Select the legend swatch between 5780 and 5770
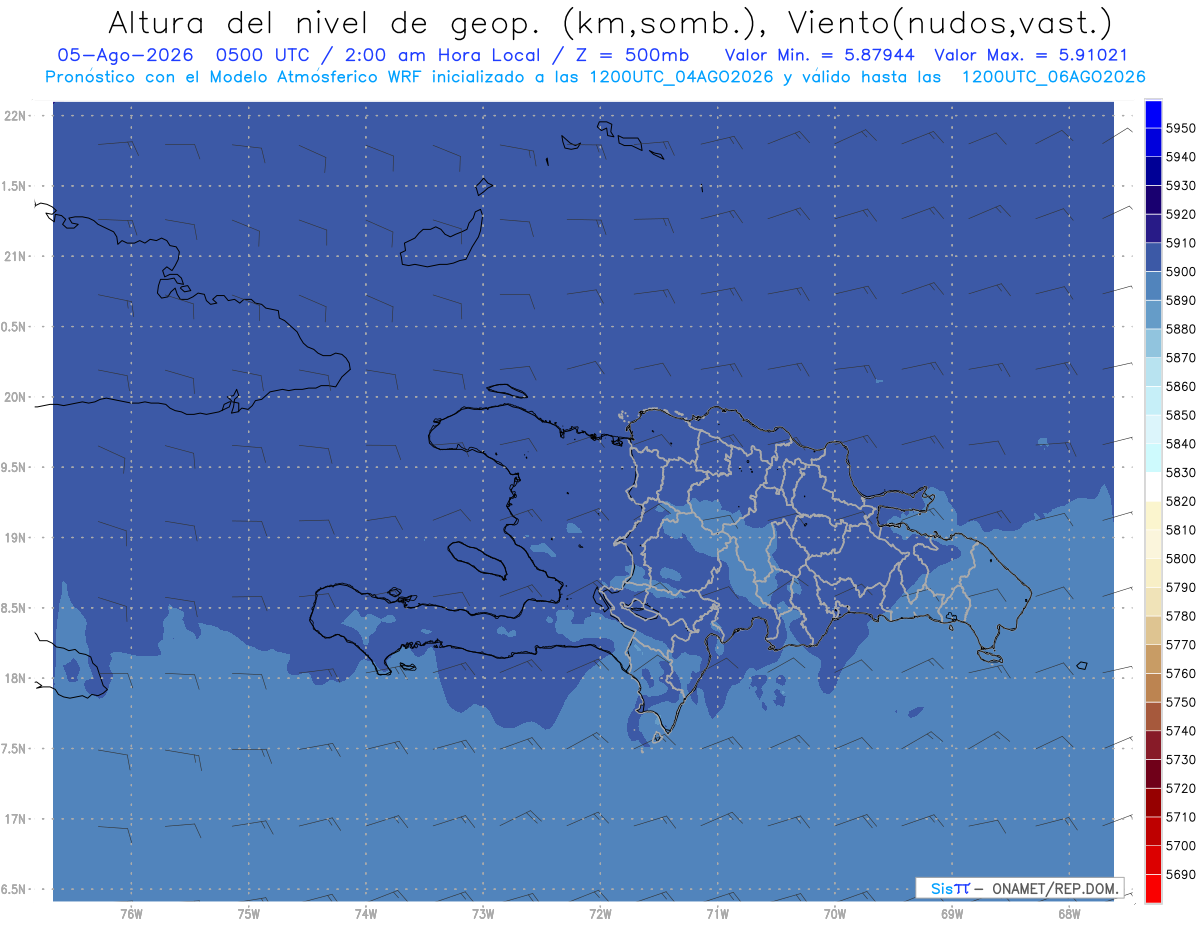 [x=1153, y=630]
